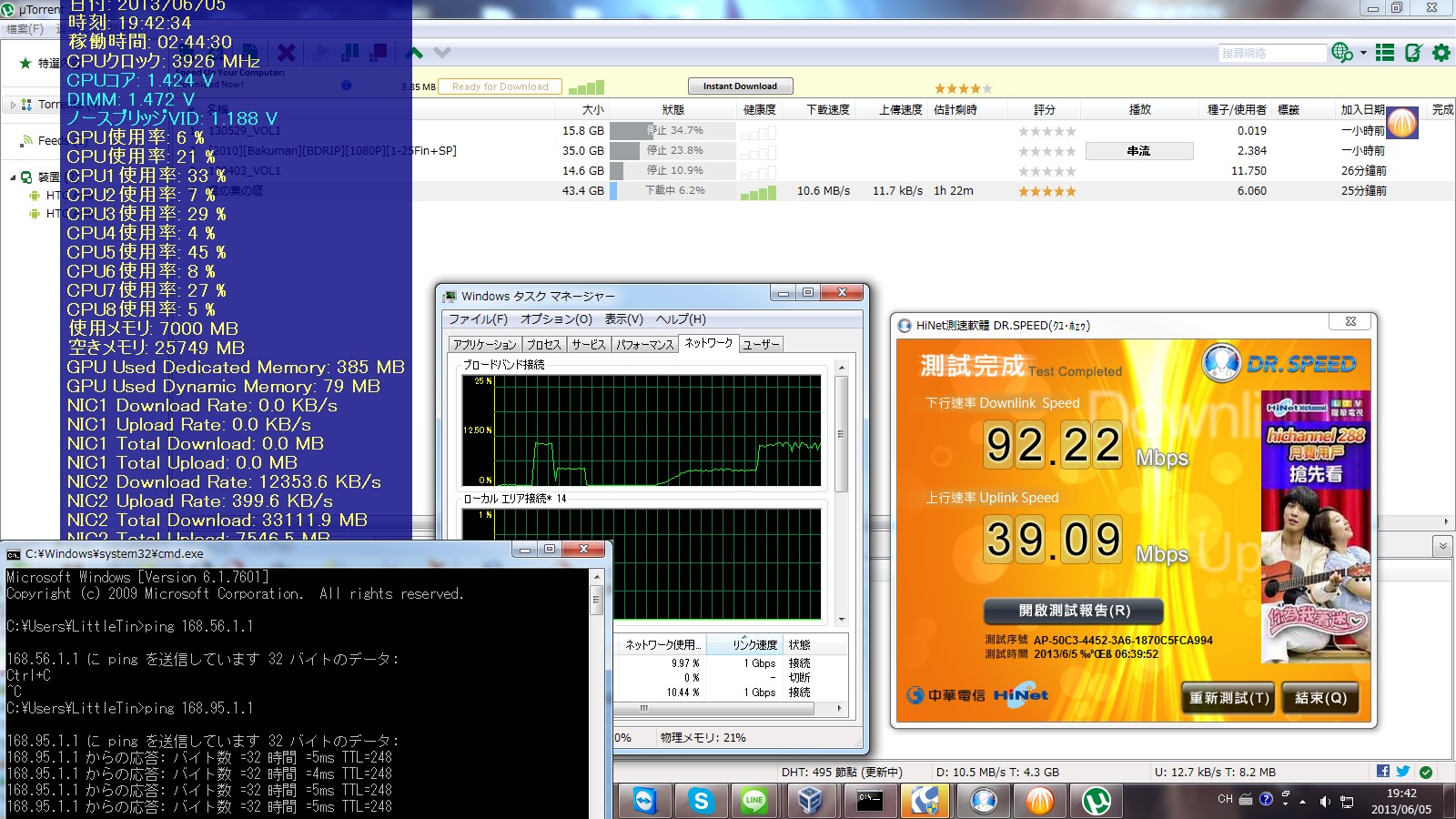This screenshot has width=1456, height=819.
Task: Open ヘルプ(H) menu in Task Manager
Action: 681,319
